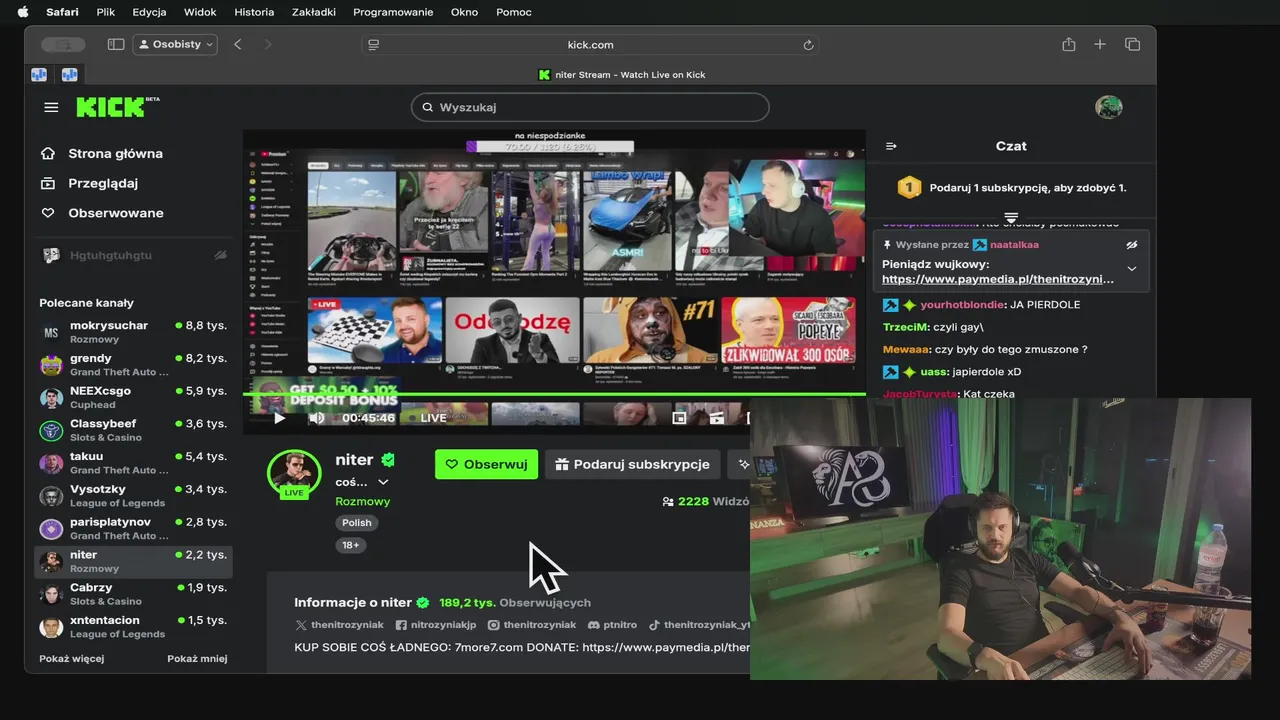1280x720 pixels.
Task: Expand the stream title chevron
Action: (382, 482)
